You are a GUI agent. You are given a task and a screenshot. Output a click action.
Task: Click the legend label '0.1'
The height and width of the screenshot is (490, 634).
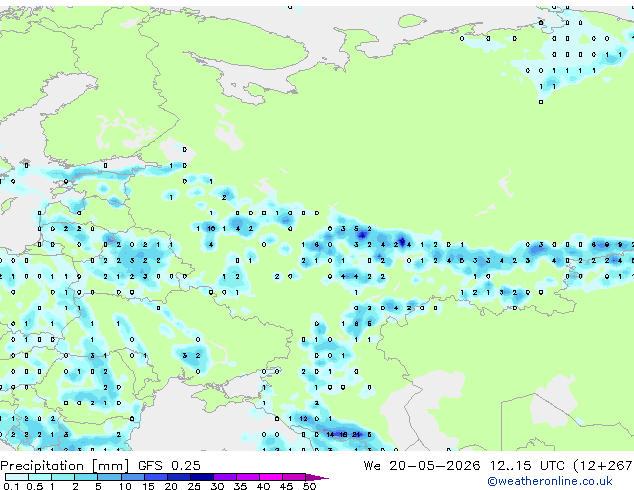[12, 486]
